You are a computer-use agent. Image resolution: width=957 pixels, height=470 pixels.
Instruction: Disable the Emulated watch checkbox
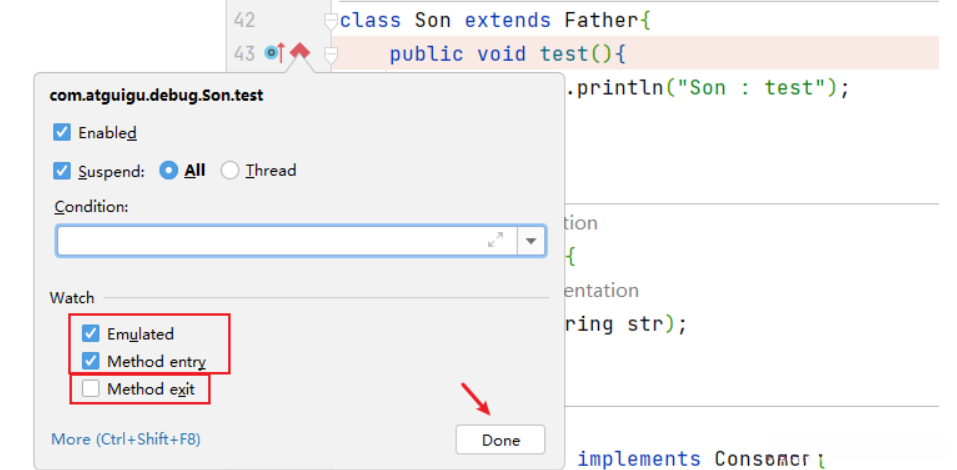pos(91,334)
